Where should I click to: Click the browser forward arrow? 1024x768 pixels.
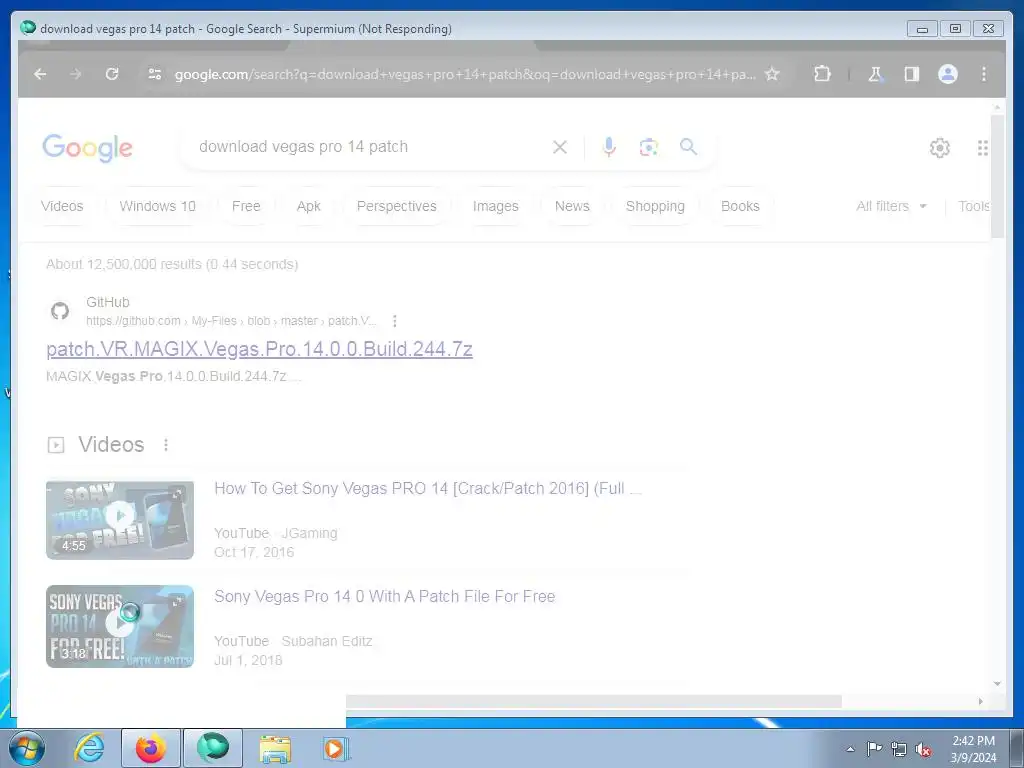click(76, 74)
